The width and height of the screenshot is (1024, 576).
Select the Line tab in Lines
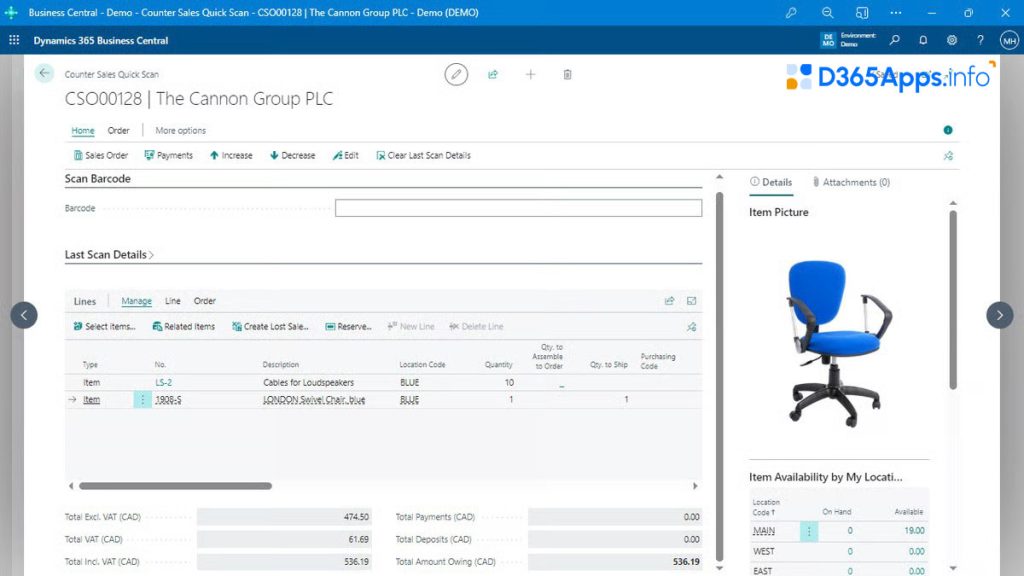click(x=172, y=301)
